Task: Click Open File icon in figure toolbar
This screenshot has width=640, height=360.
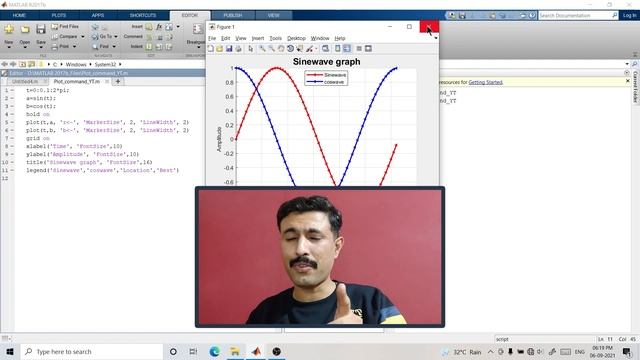Action: tap(220, 49)
